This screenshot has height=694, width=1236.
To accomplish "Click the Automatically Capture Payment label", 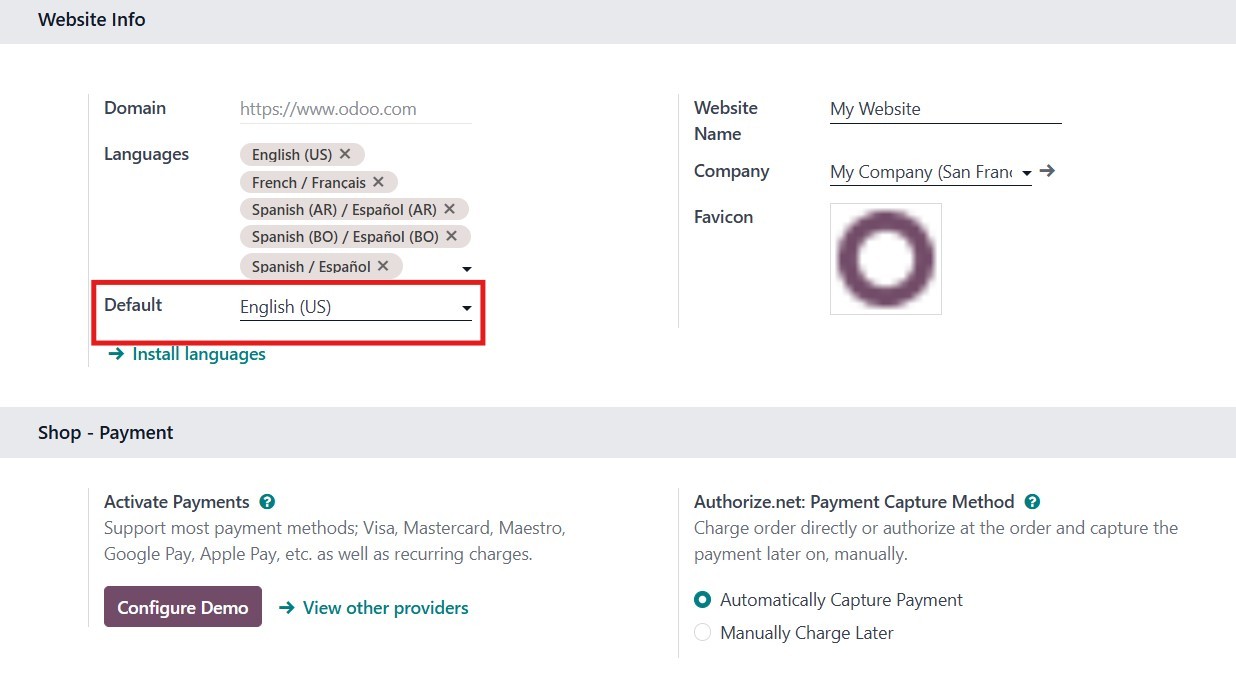I will point(841,600).
